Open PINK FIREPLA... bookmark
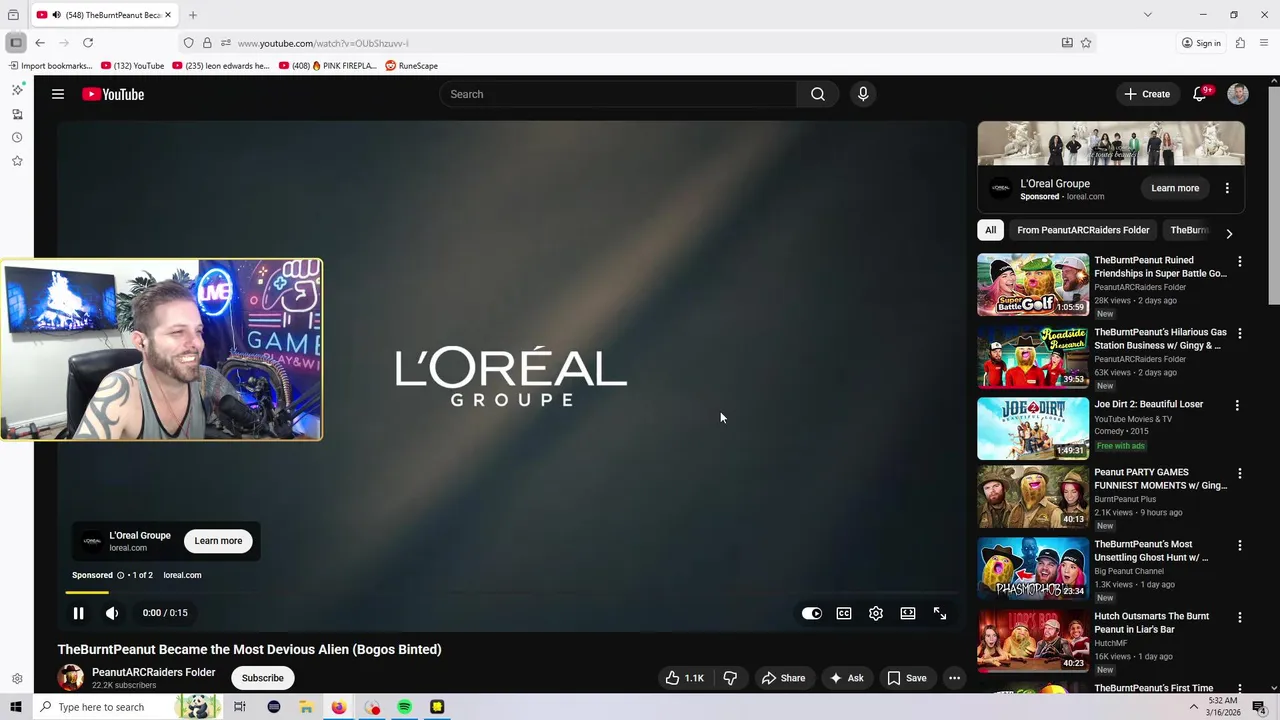1280x720 pixels. [328, 66]
